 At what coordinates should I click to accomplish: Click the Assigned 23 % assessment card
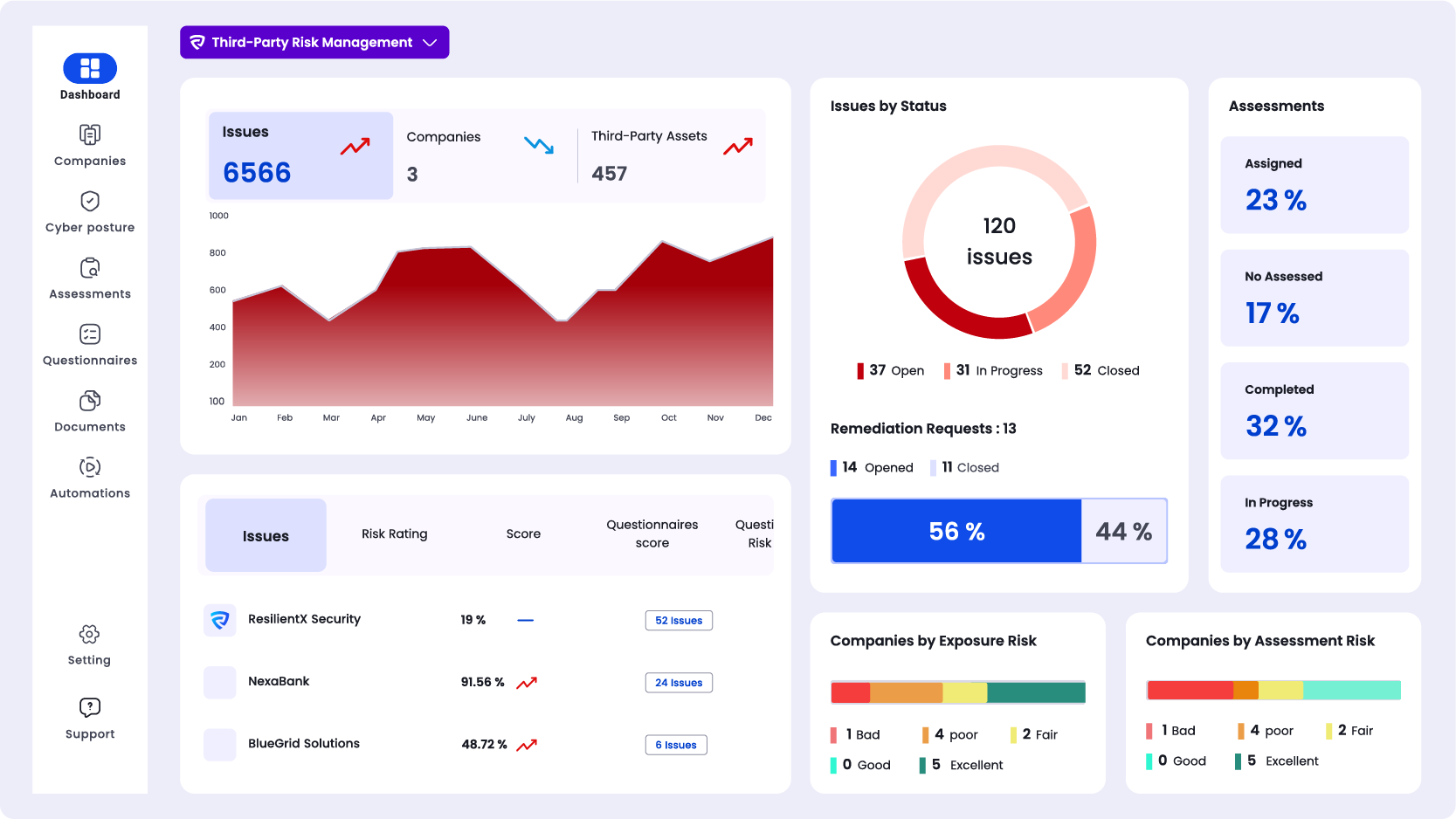(x=1315, y=184)
